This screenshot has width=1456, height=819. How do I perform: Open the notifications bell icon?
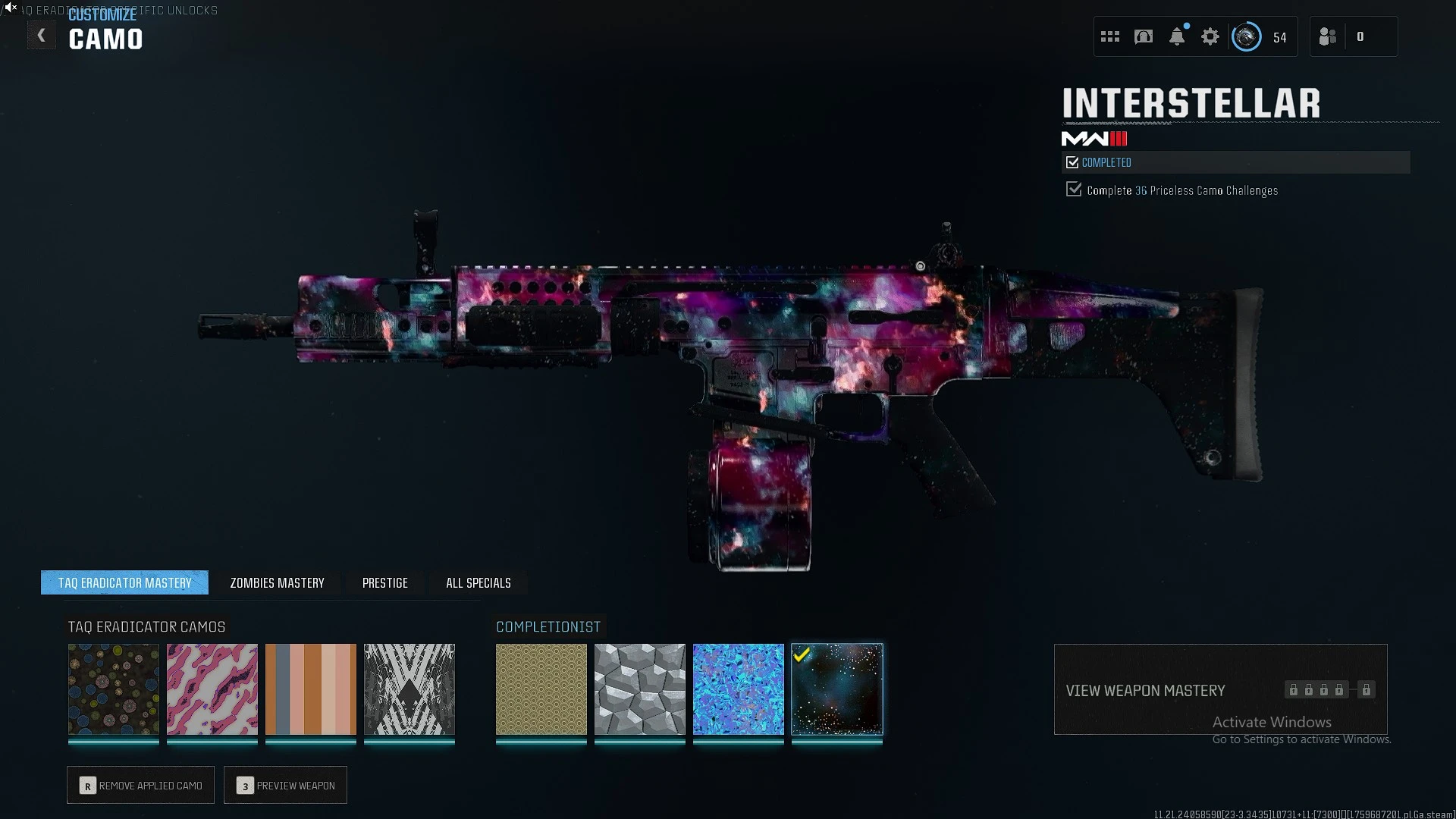point(1177,36)
